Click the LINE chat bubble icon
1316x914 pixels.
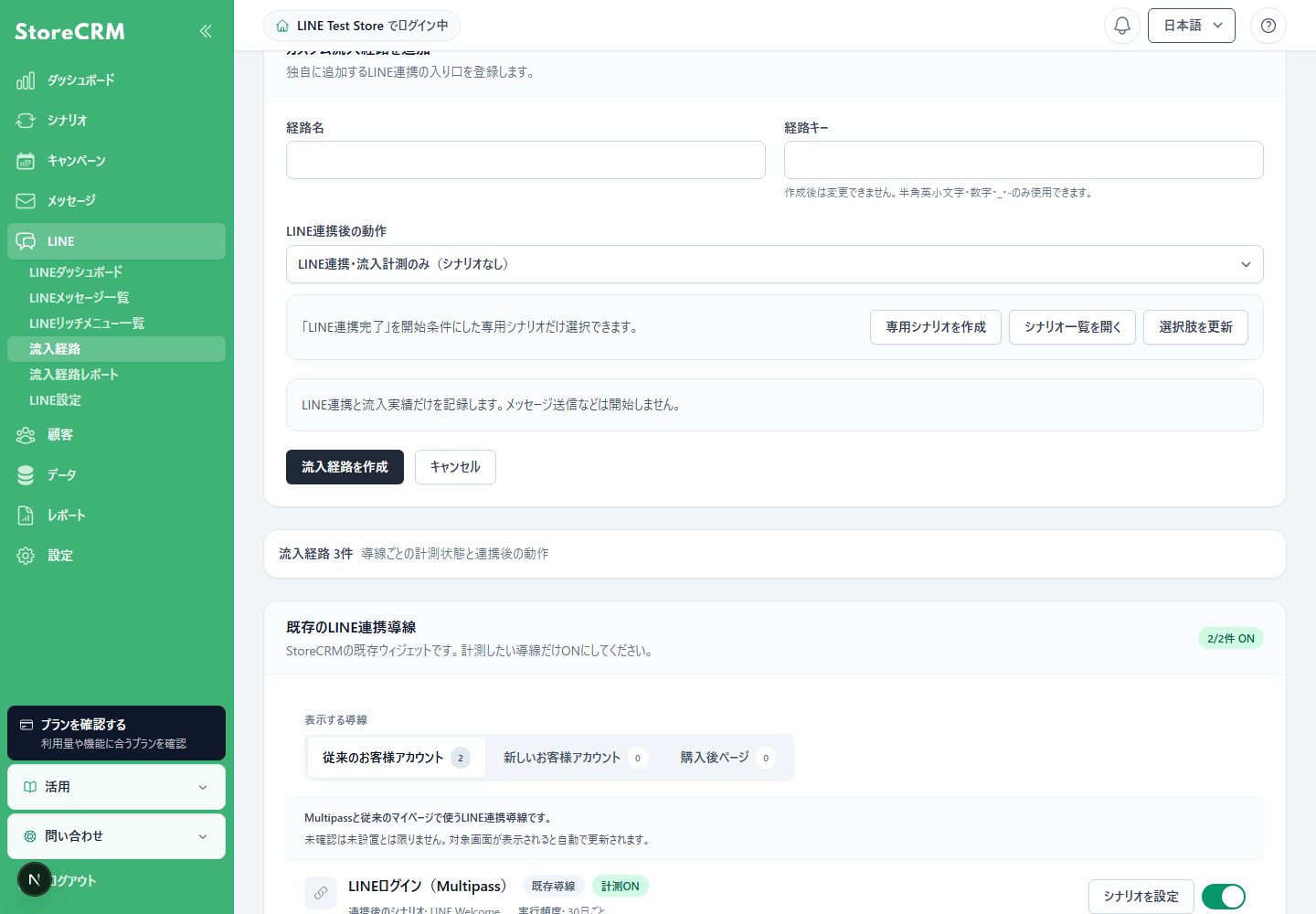point(26,241)
